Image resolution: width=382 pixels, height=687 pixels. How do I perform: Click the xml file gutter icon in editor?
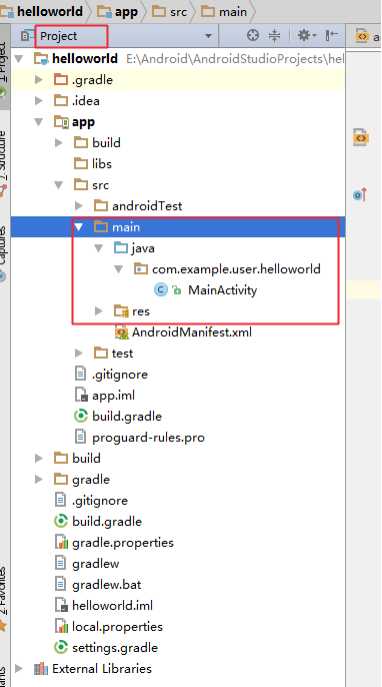[x=361, y=137]
